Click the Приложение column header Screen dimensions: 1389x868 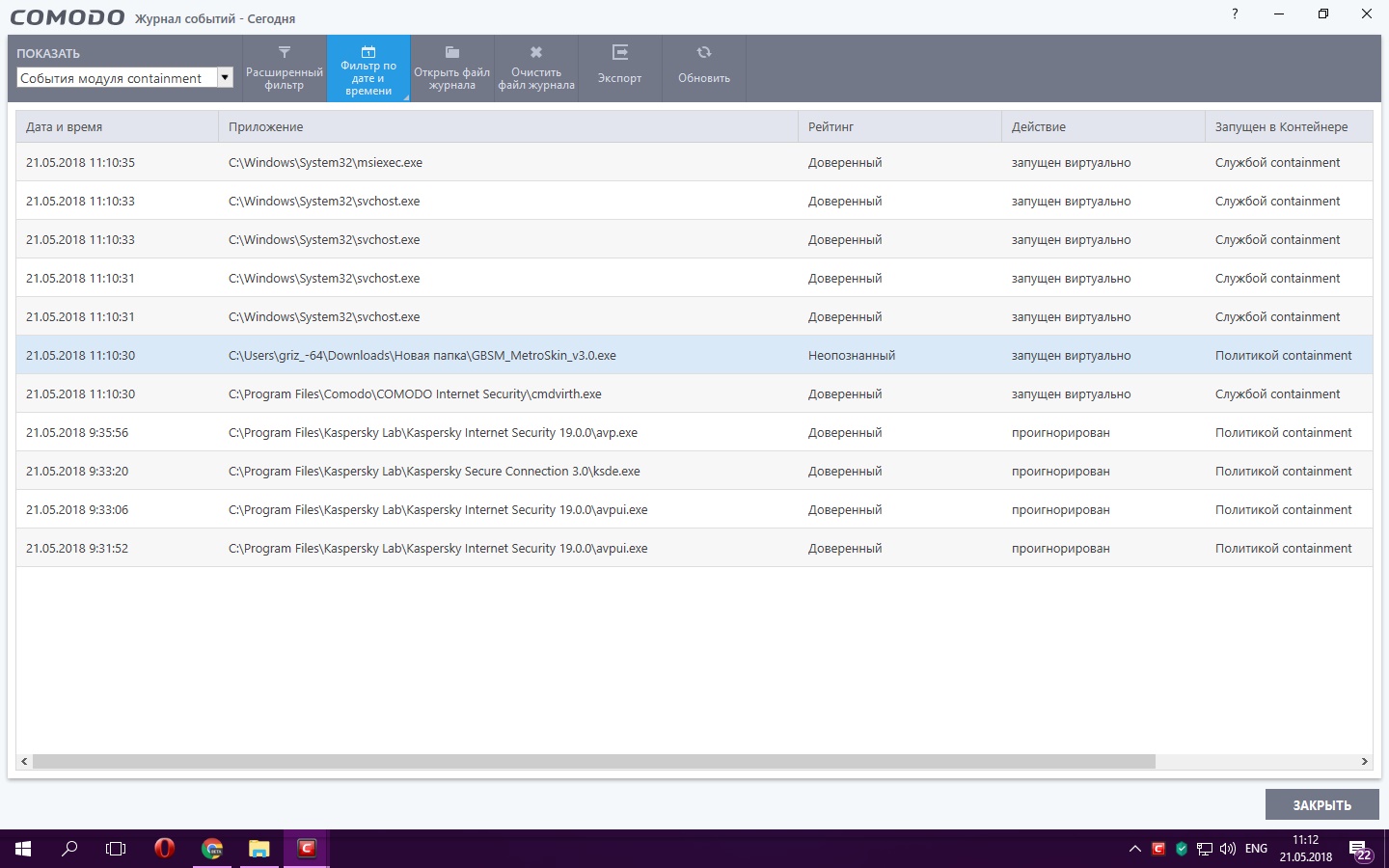coord(508,126)
